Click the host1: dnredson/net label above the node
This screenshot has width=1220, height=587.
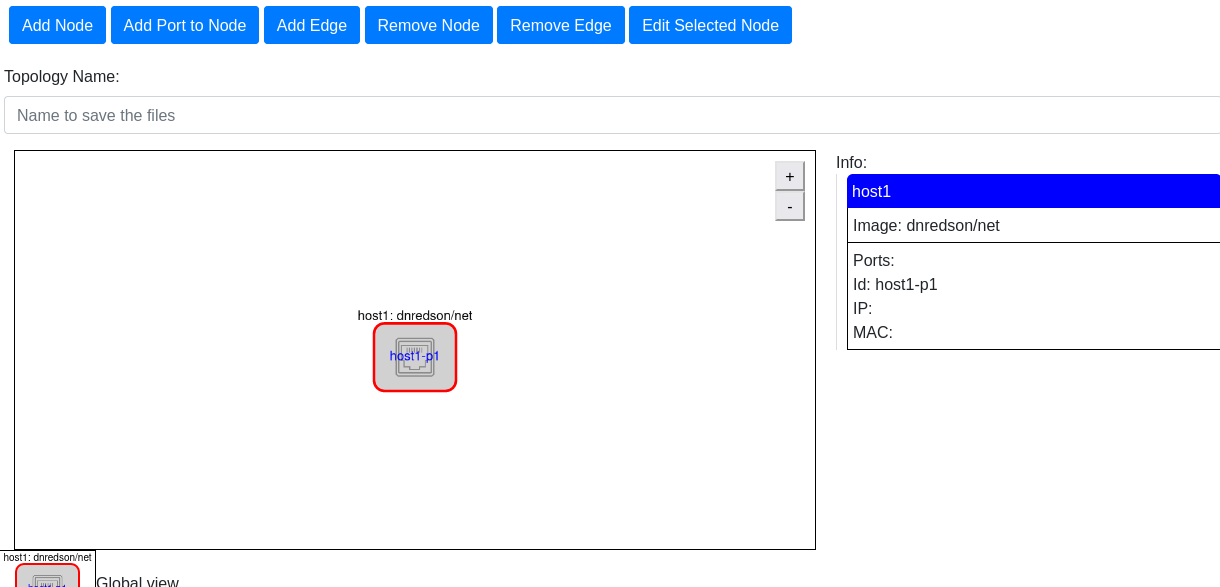(x=414, y=315)
